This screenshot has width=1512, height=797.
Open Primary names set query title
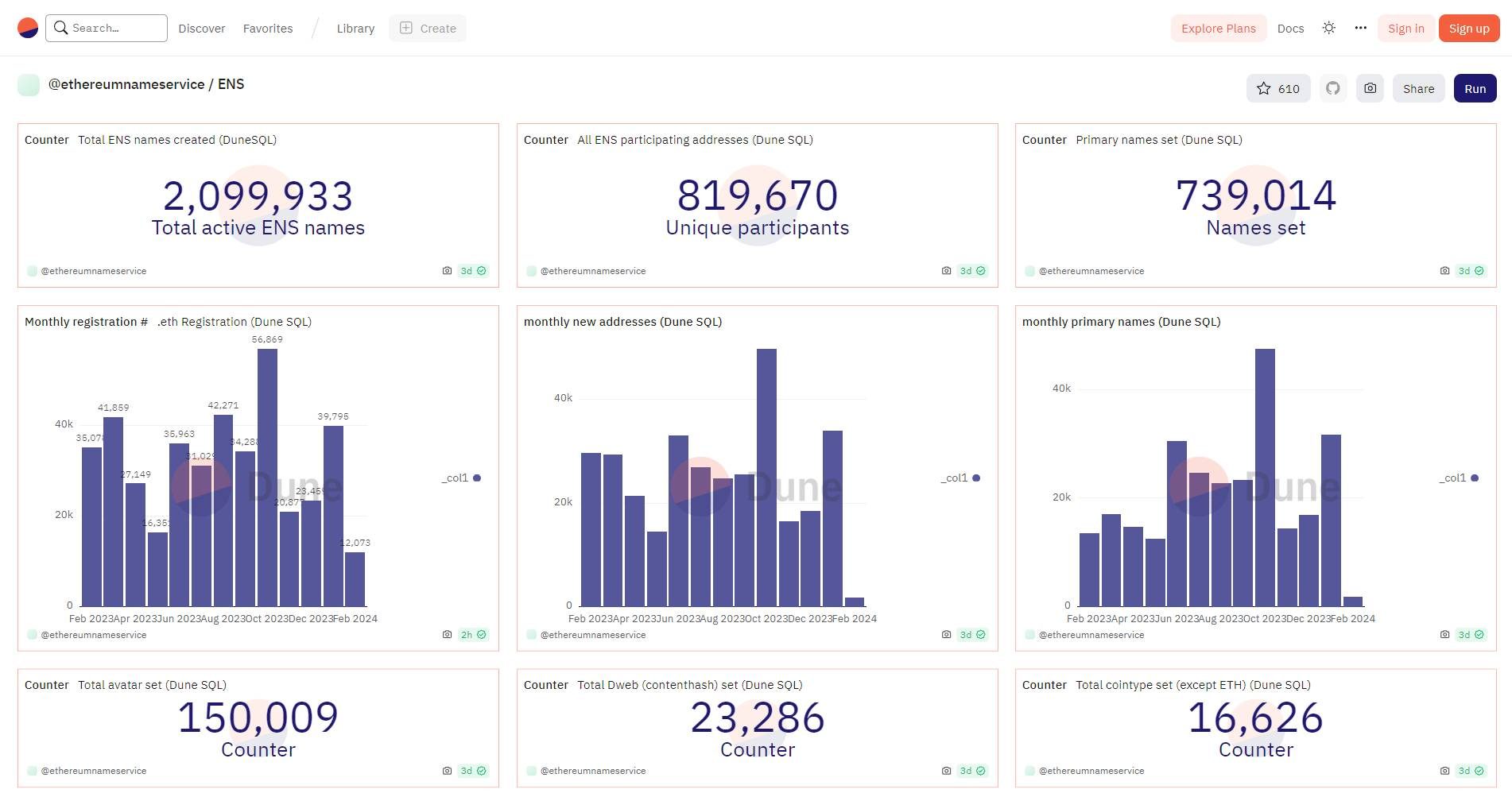pyautogui.click(x=1159, y=140)
